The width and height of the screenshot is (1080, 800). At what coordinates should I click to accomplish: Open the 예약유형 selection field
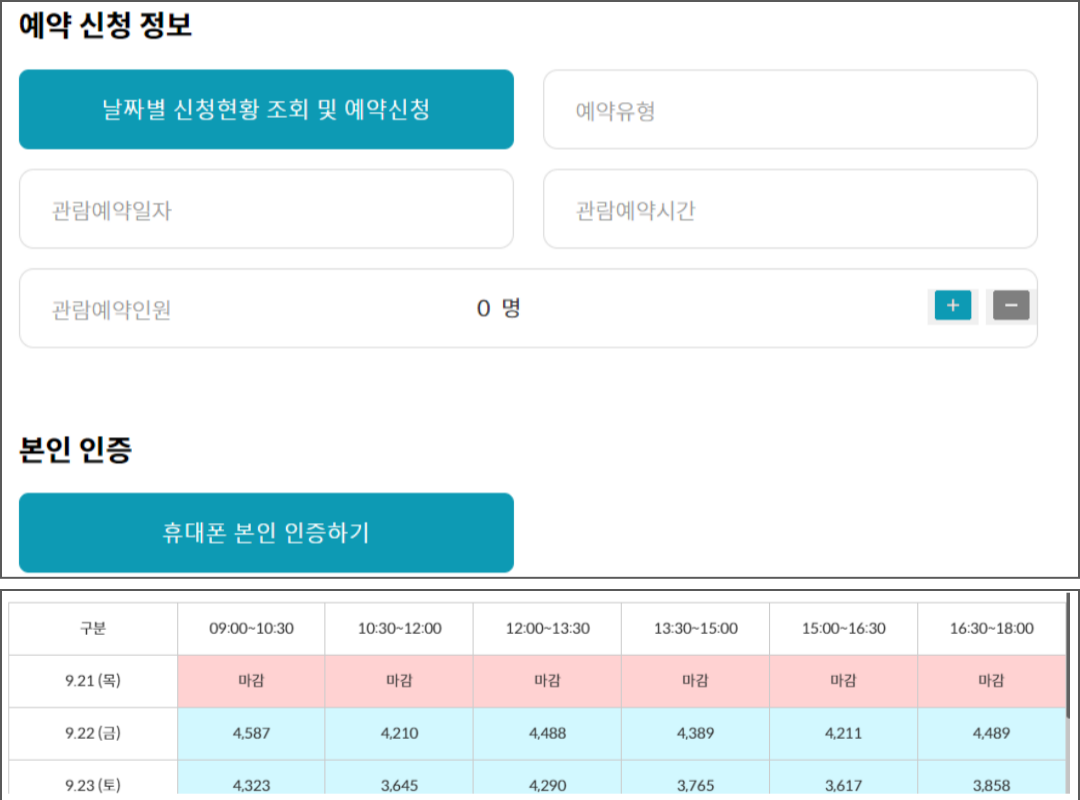[x=790, y=109]
